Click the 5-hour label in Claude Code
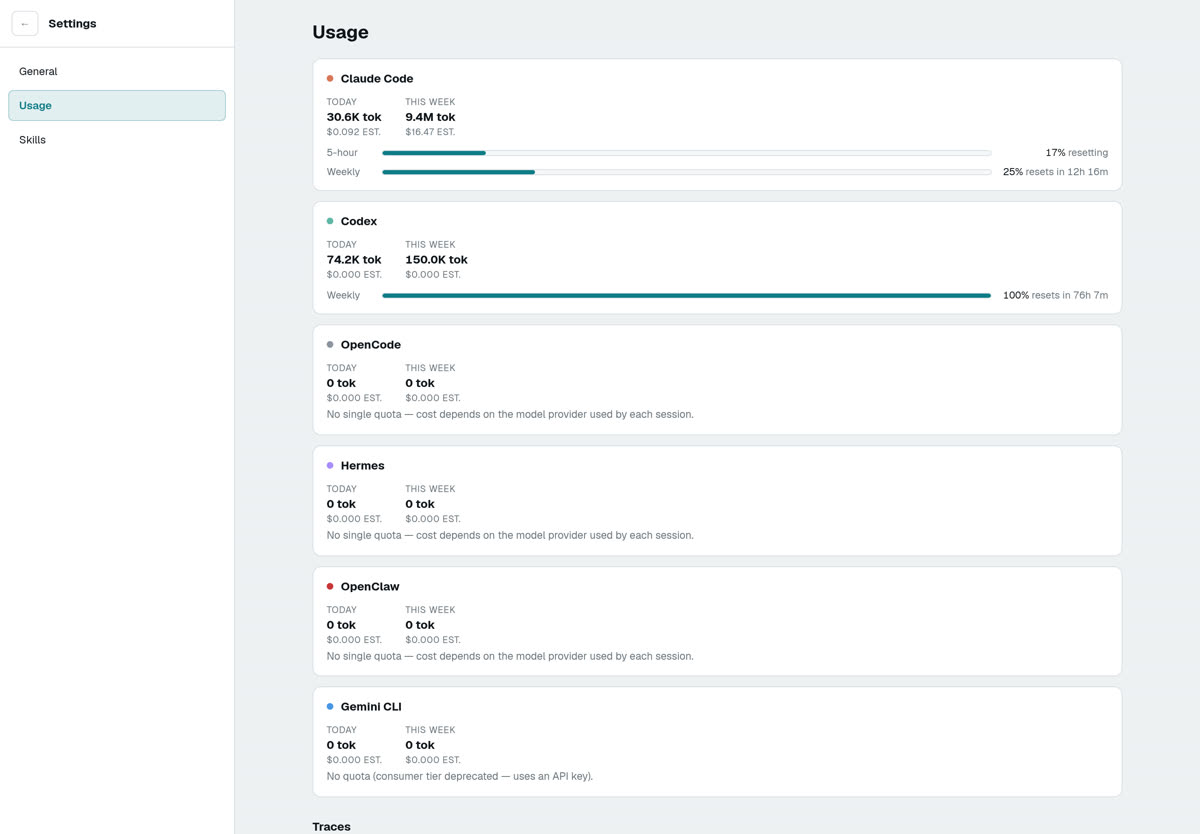Viewport: 1200px width, 834px height. [x=342, y=153]
